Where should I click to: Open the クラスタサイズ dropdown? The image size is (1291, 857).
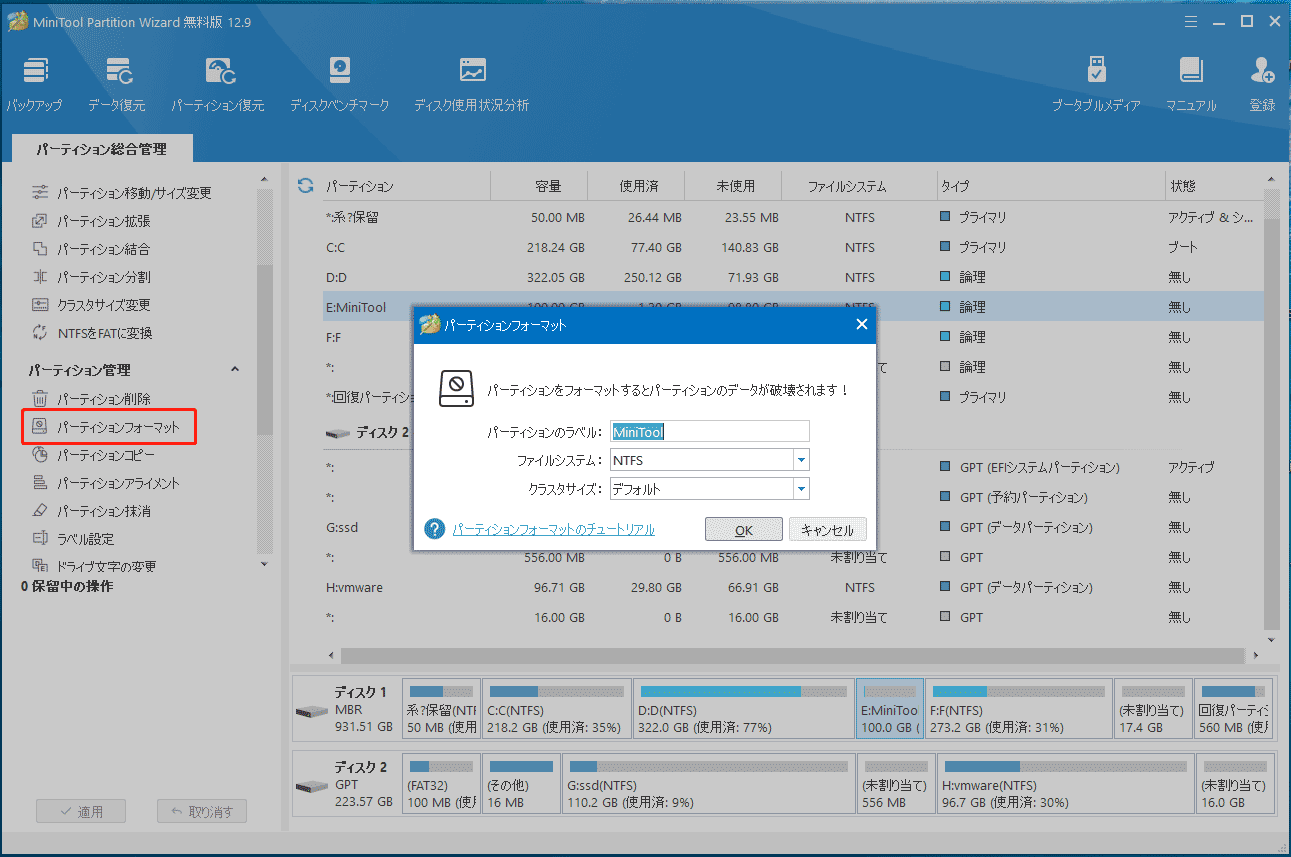(x=801, y=489)
